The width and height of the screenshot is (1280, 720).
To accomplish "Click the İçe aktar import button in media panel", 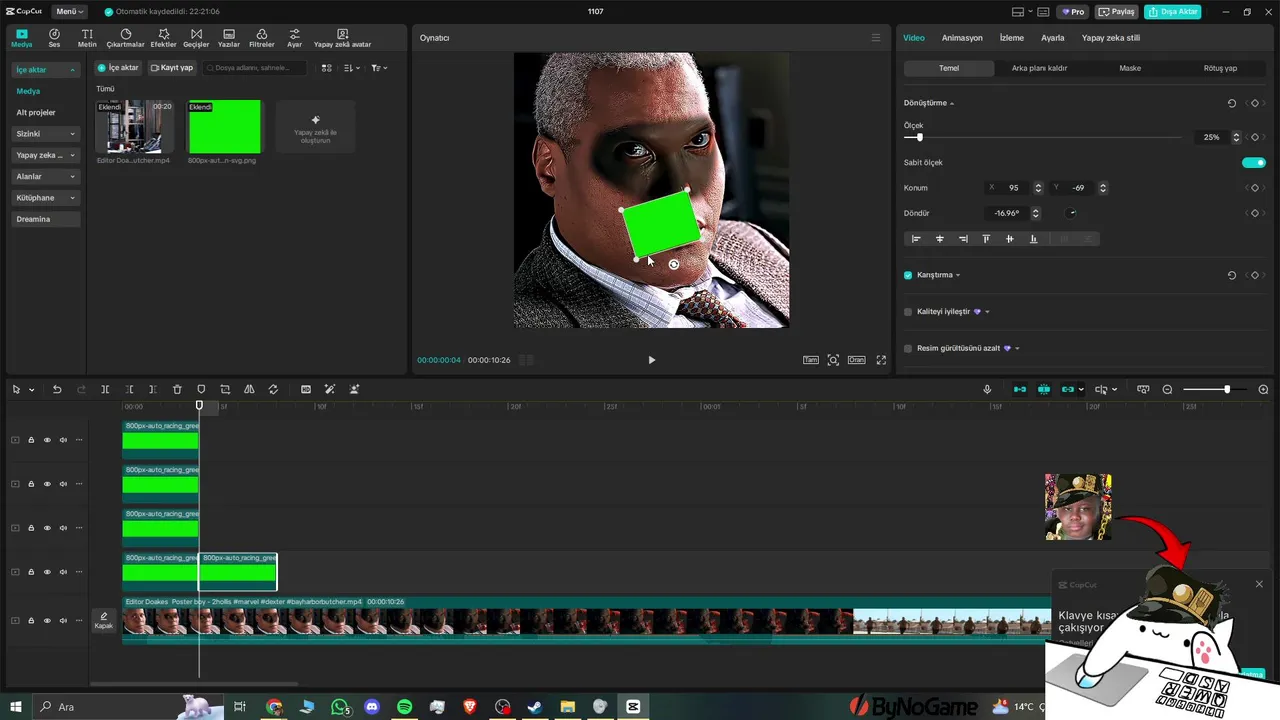I will [x=118, y=68].
